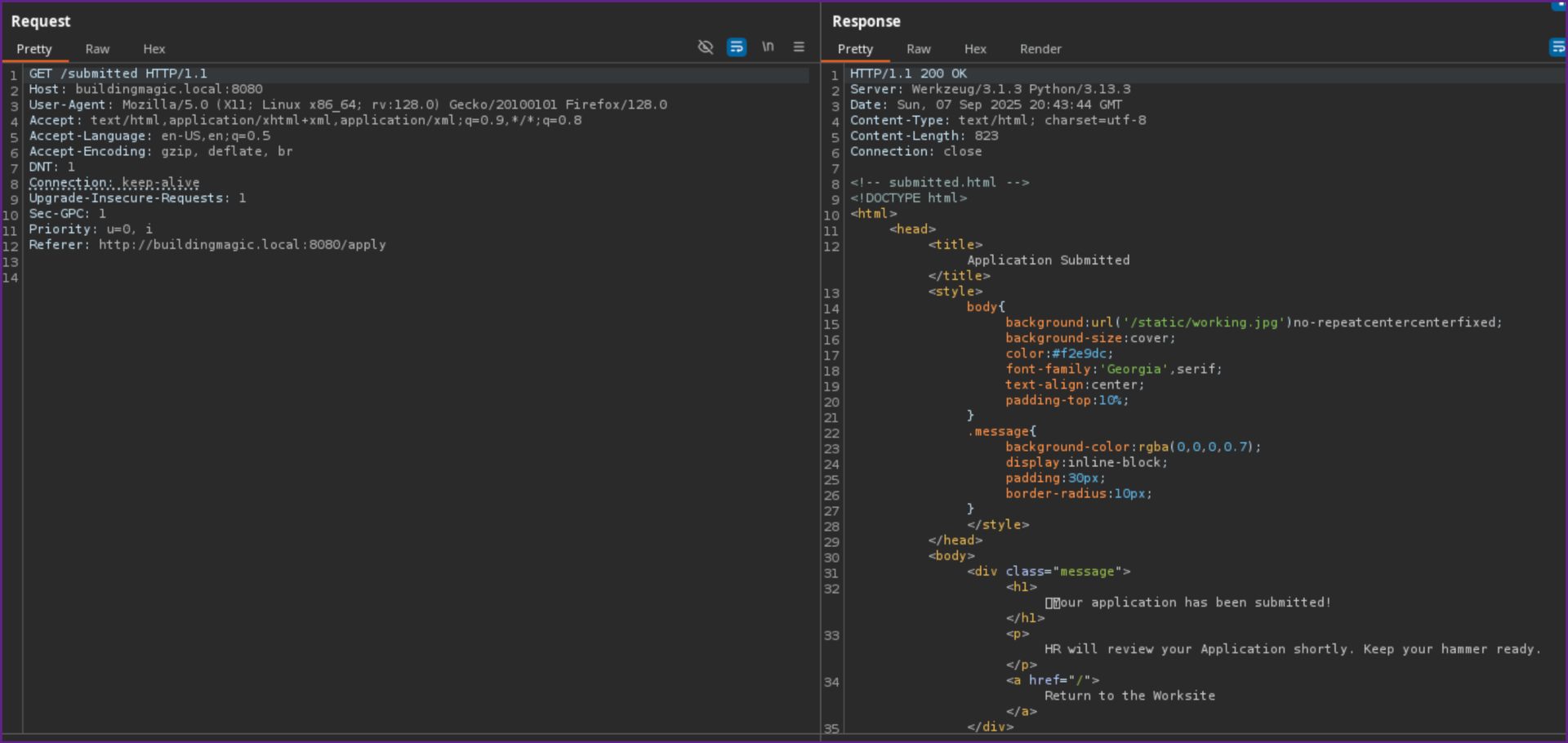1568x743 pixels.
Task: Show non-printable characters with \n icon
Action: coord(768,47)
